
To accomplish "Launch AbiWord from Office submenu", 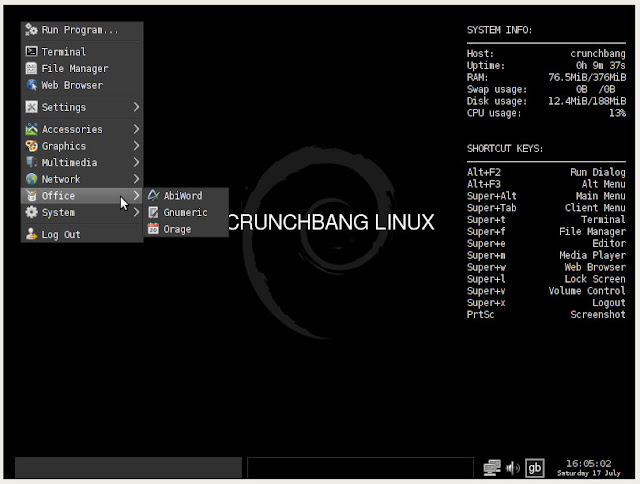I will coord(186,195).
